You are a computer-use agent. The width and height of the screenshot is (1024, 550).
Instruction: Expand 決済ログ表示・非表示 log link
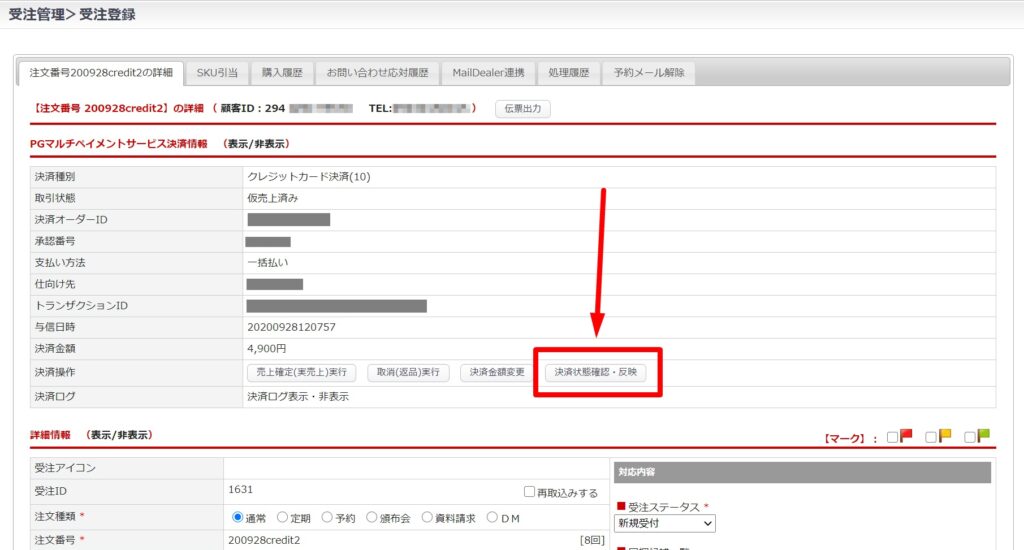point(298,396)
